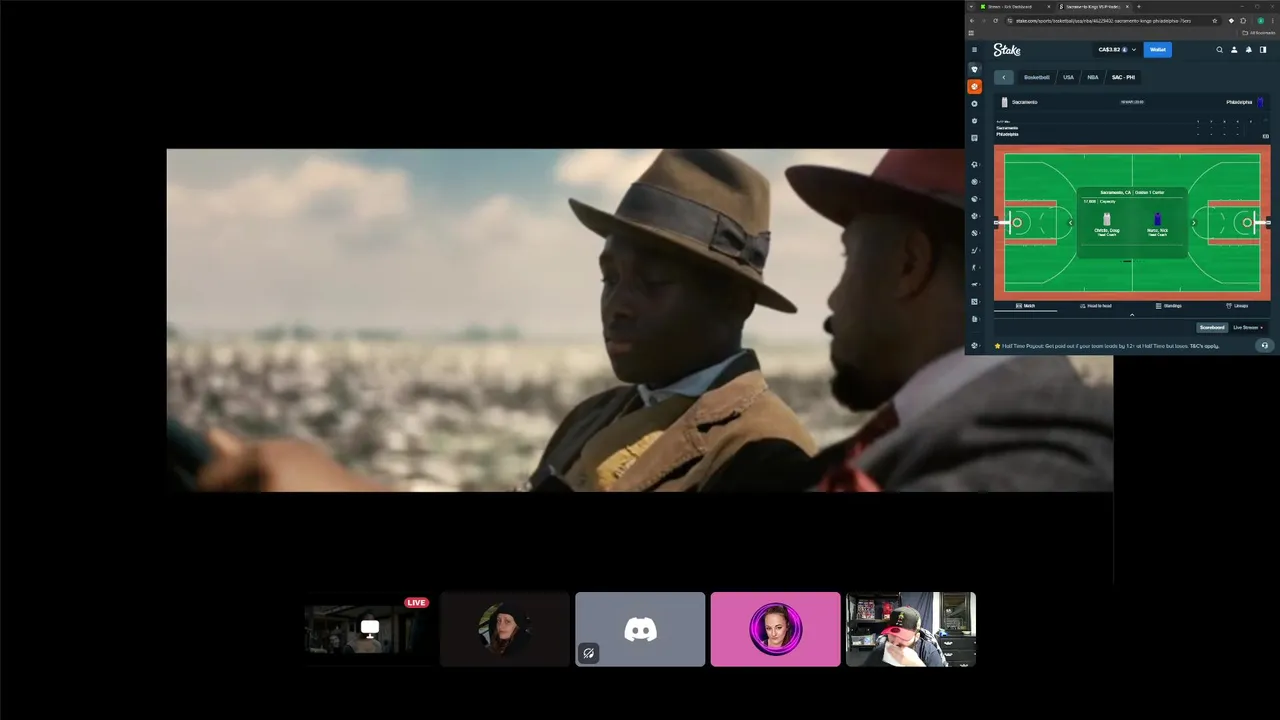Select the Match widget tab
Image resolution: width=1280 pixels, height=720 pixels.
click(1026, 306)
